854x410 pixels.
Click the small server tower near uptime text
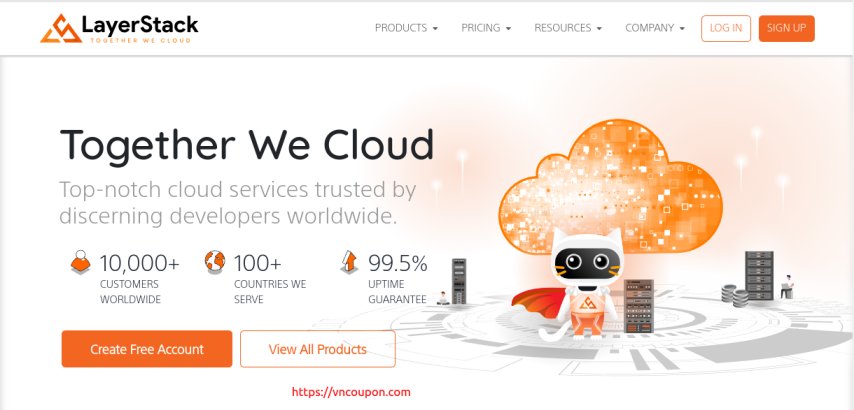pos(459,281)
